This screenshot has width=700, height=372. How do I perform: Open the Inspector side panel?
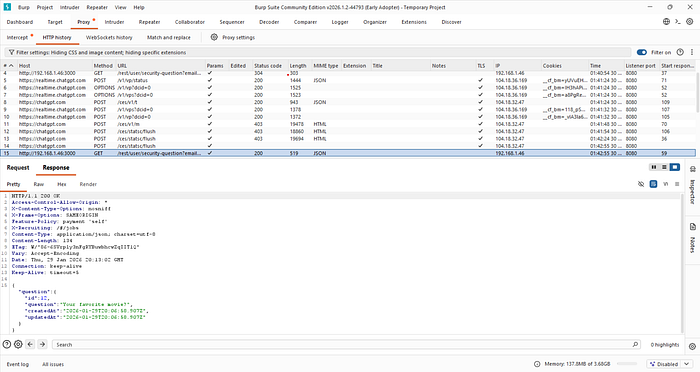click(x=692, y=186)
